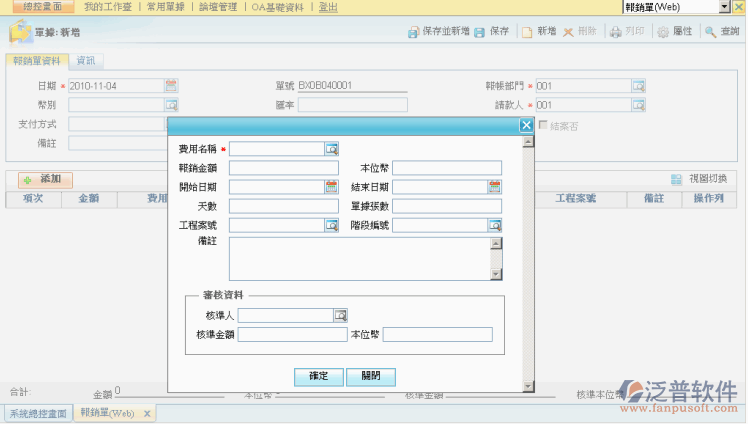Open calendar for 開始日期 field
Image resolution: width=748 pixels, height=424 pixels.
[332, 187]
